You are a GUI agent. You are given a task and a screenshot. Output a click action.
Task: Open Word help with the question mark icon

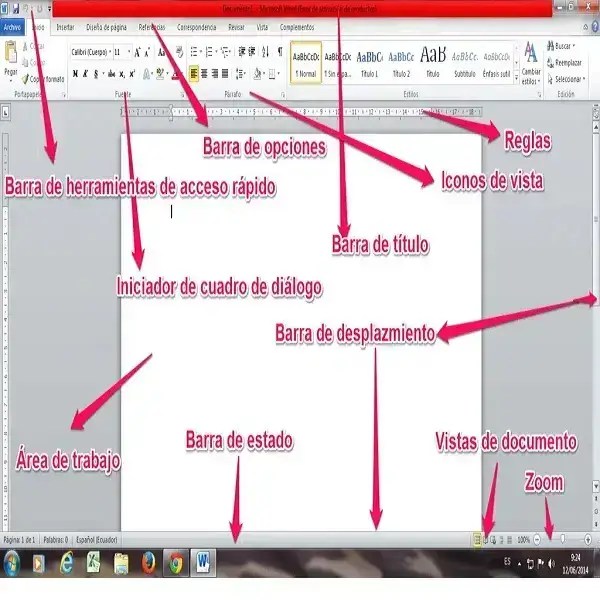click(x=595, y=27)
